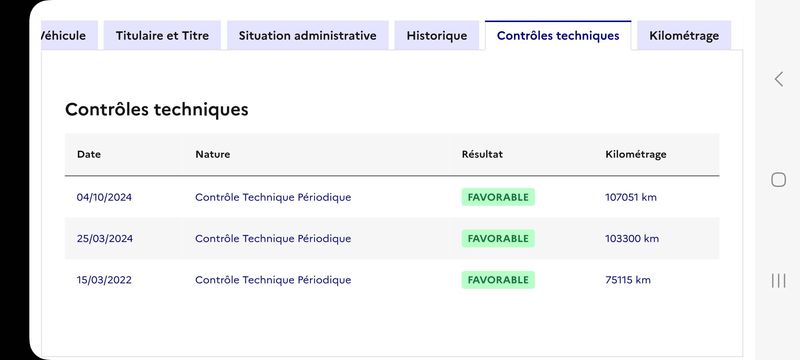Switch to the Véhicule tab
This screenshot has height=360, width=800.
click(69, 36)
